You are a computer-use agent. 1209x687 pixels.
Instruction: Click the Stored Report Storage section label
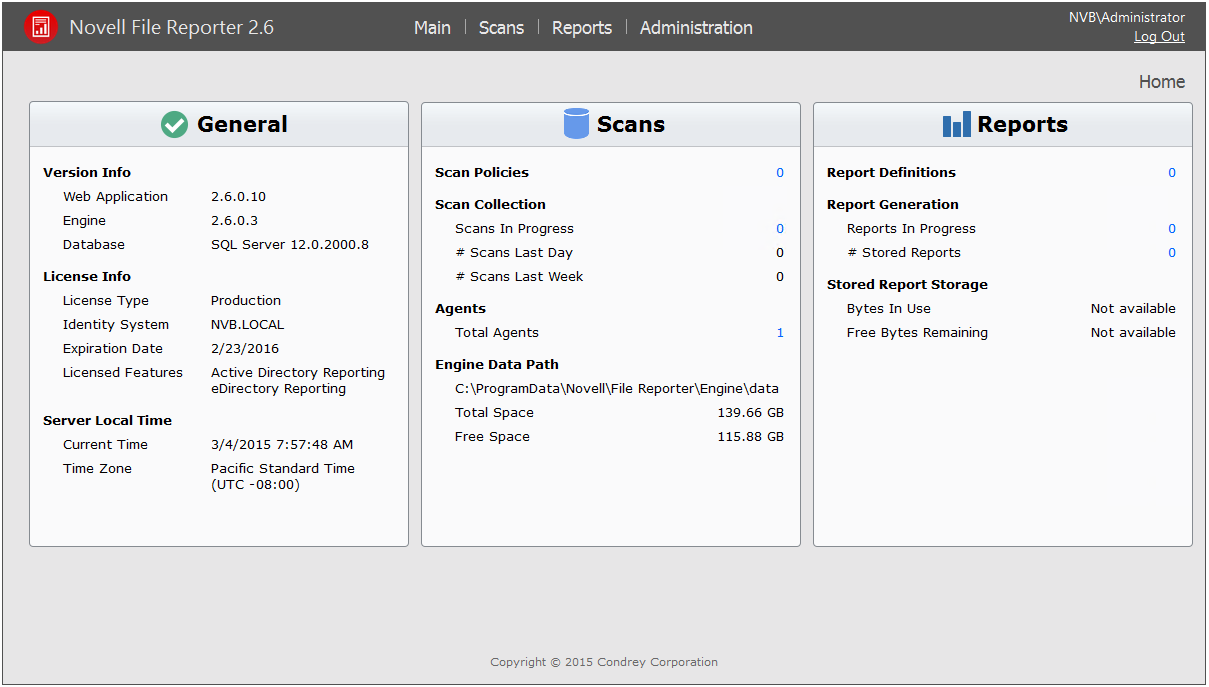907,285
